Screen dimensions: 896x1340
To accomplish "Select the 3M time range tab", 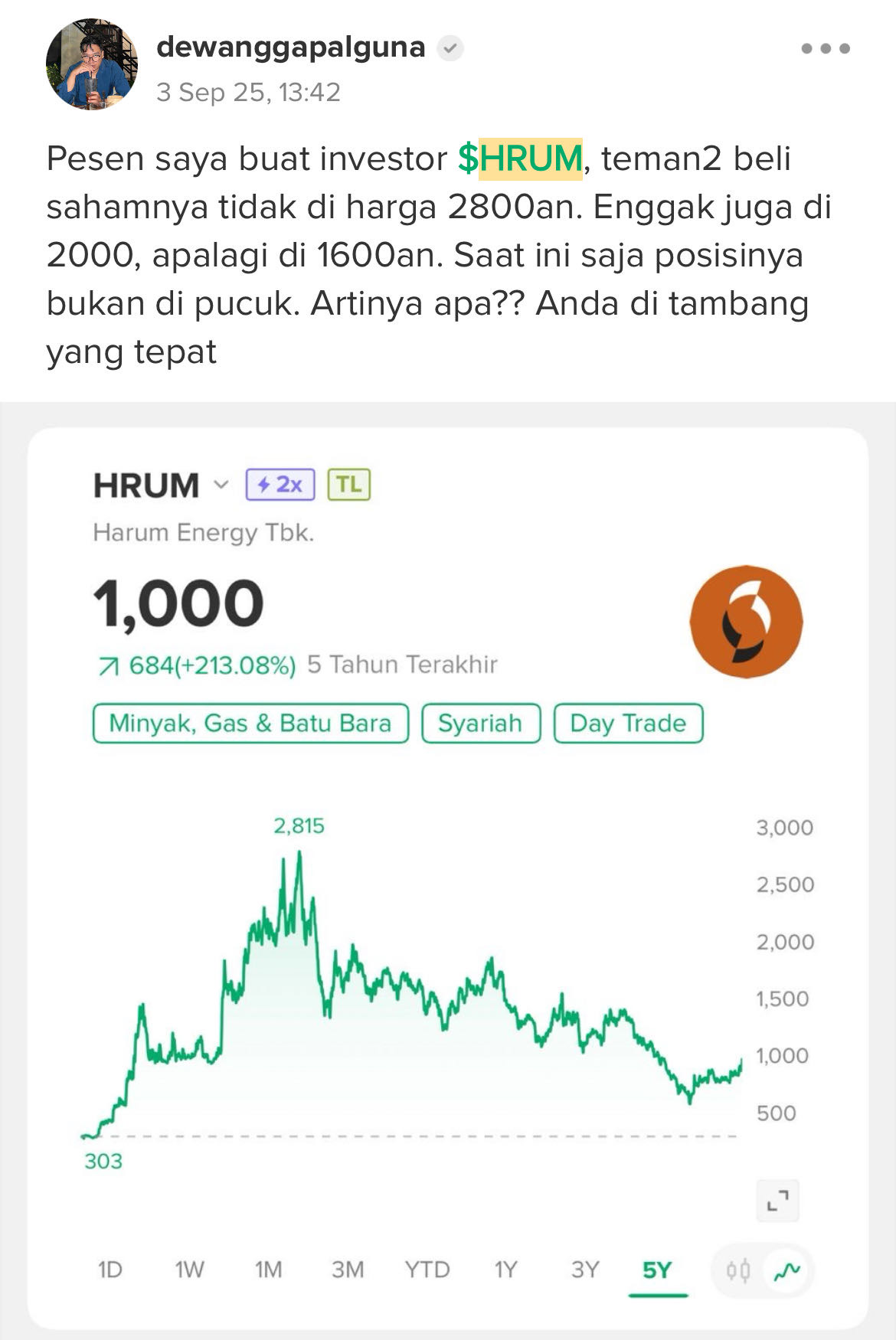I will (348, 1270).
